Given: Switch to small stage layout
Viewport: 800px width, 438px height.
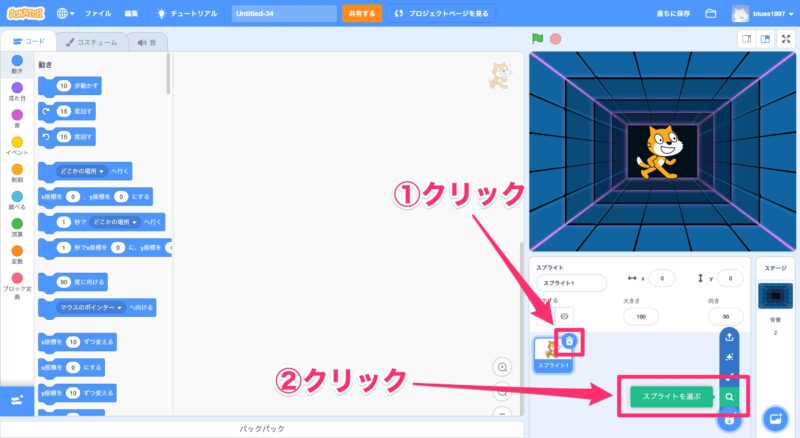Looking at the screenshot, I should coord(745,39).
